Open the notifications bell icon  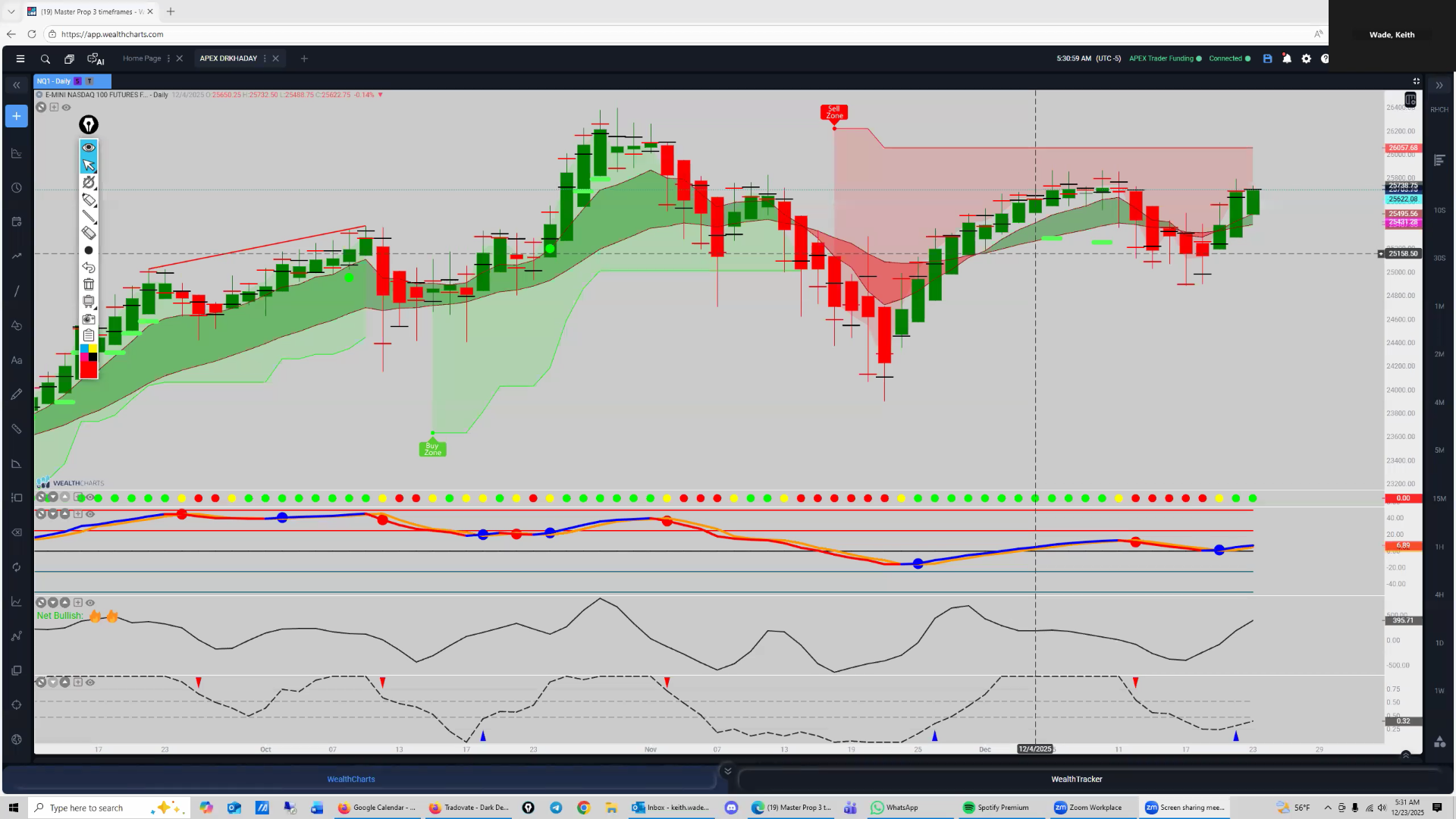1287,58
